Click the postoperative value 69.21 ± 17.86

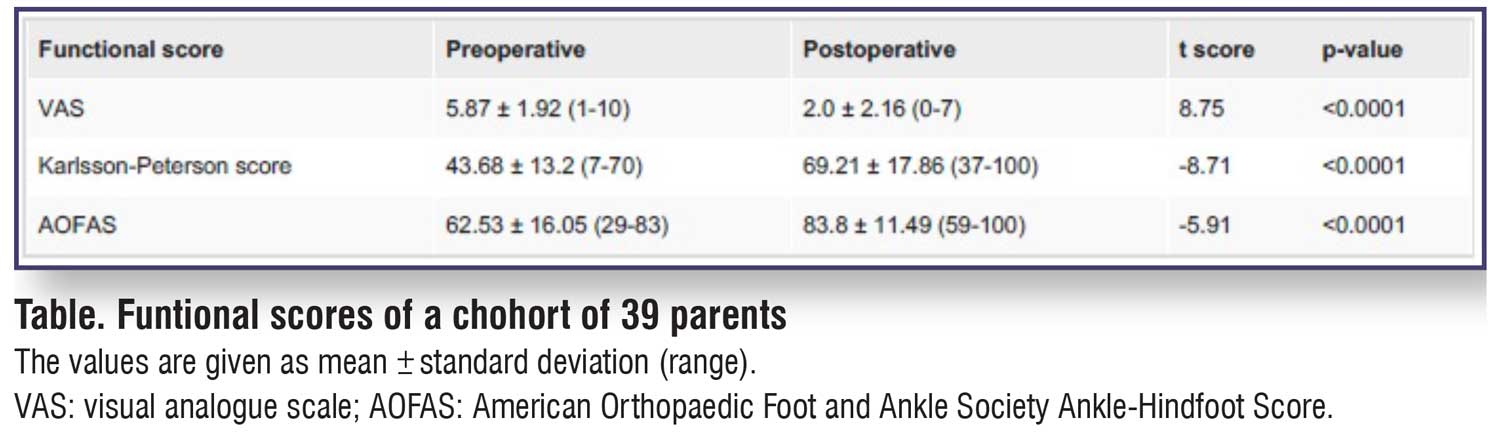coord(920,166)
